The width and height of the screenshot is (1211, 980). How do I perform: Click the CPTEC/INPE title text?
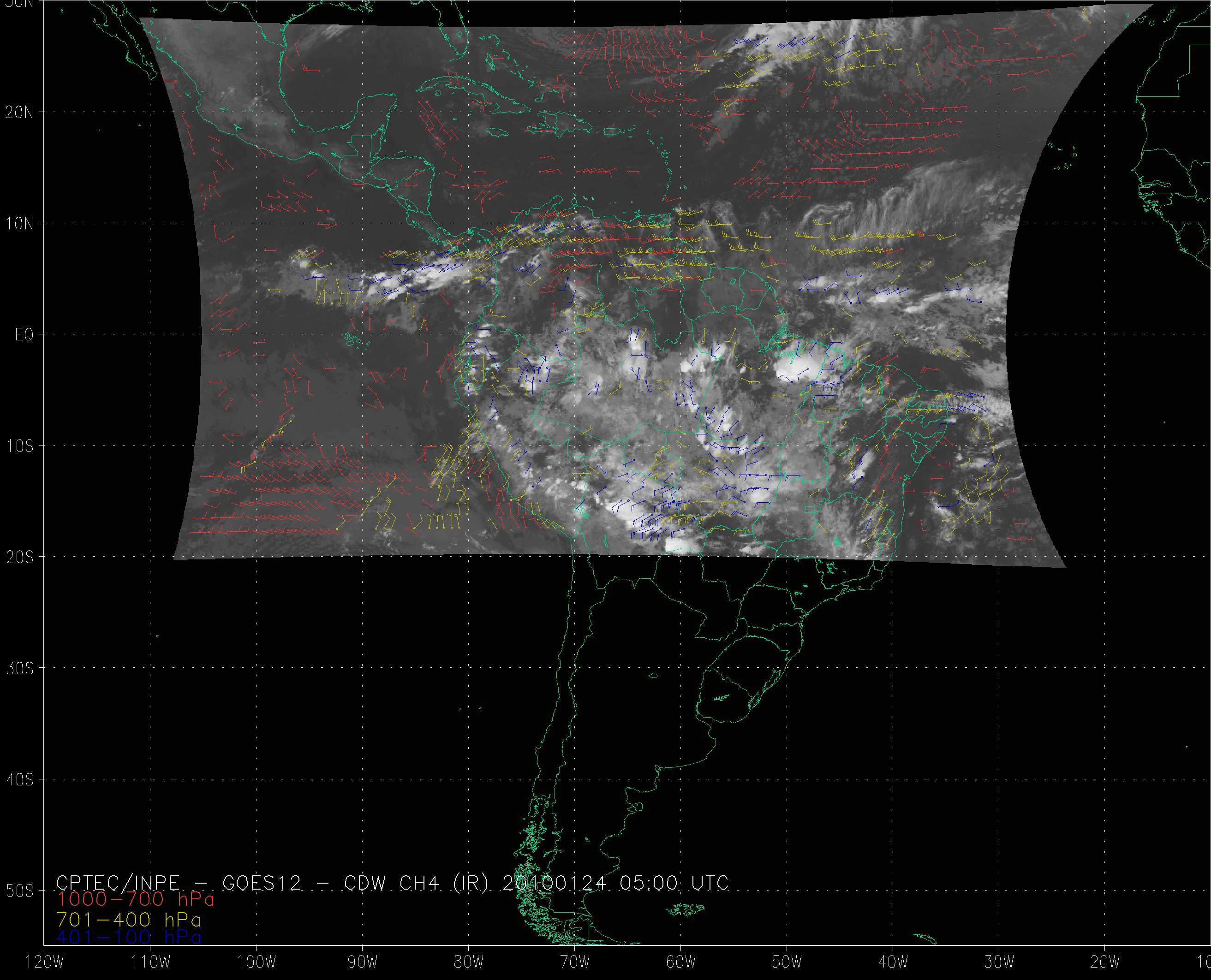pos(118,882)
